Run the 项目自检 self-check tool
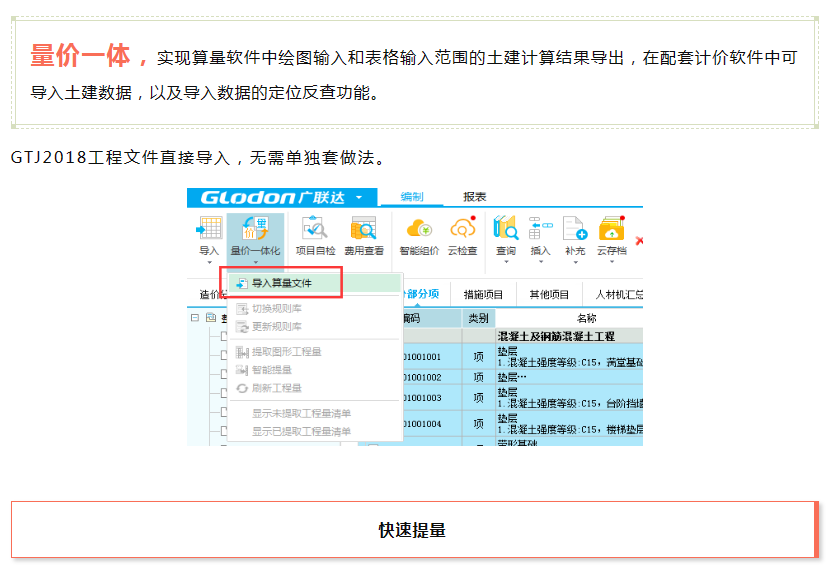This screenshot has width=831, height=568. pos(315,228)
